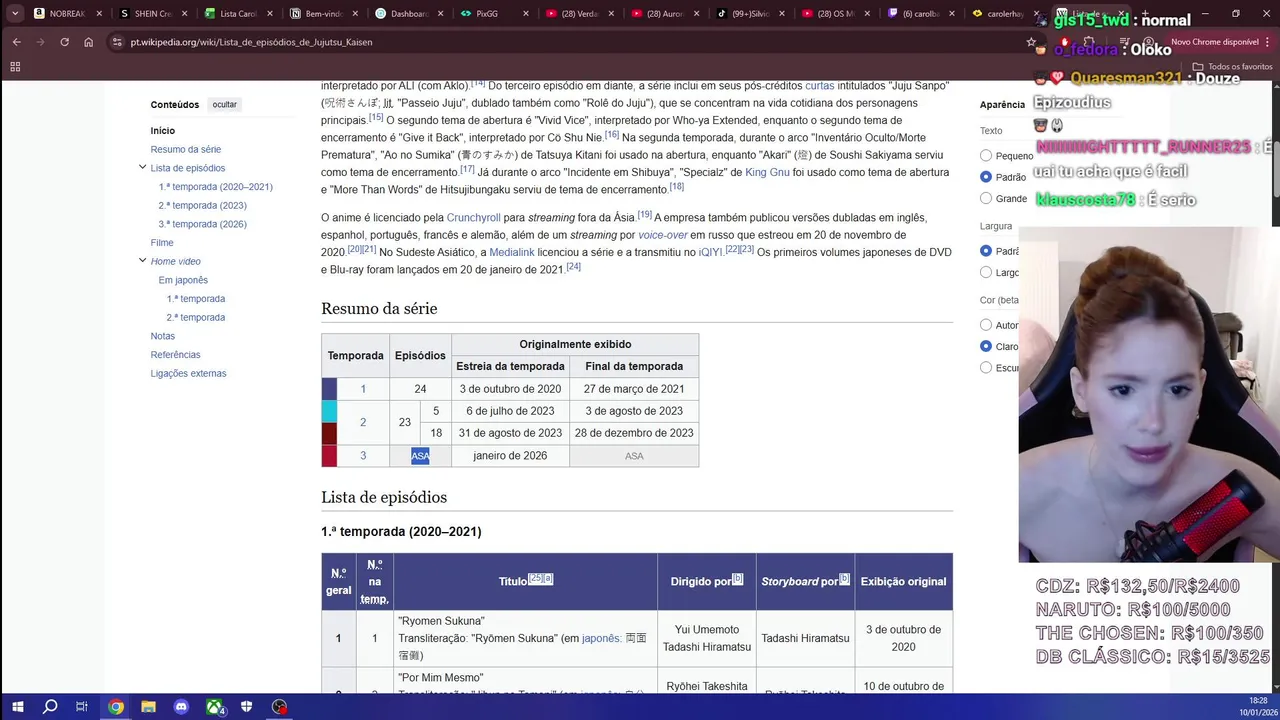
Task: Hide the contents sidebar with ocultar
Action: [x=225, y=105]
